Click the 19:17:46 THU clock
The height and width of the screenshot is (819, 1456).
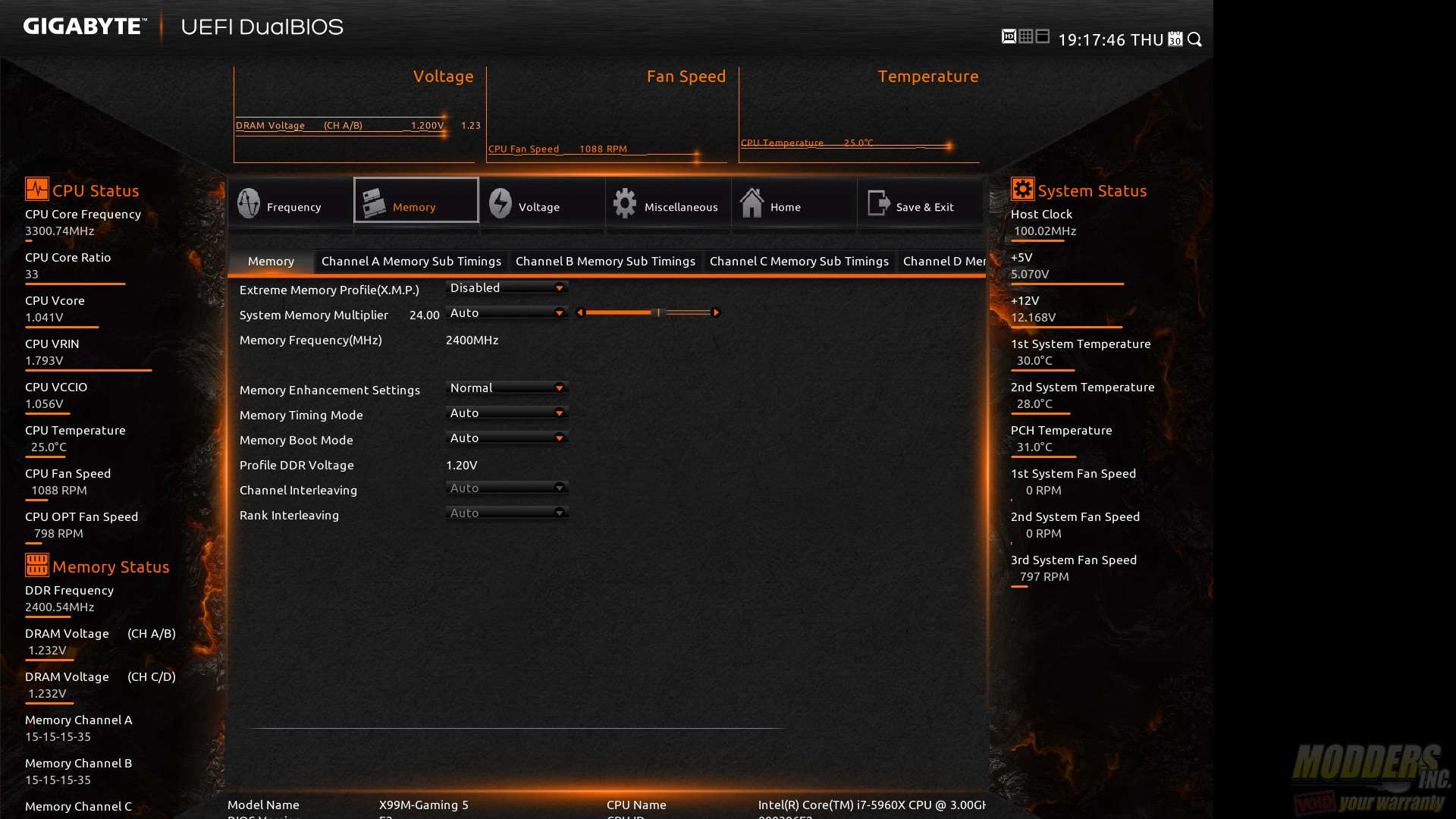[1110, 39]
